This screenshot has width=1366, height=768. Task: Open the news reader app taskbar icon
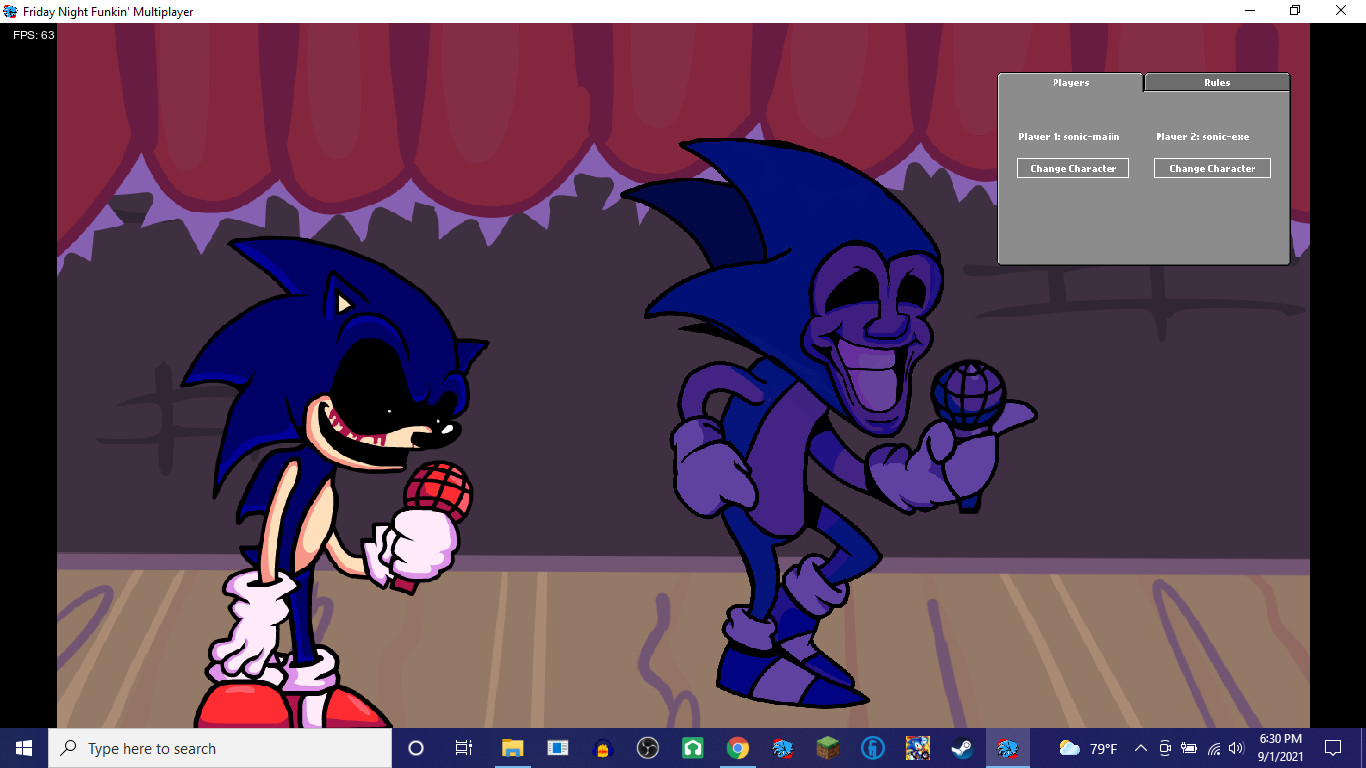pos(557,748)
